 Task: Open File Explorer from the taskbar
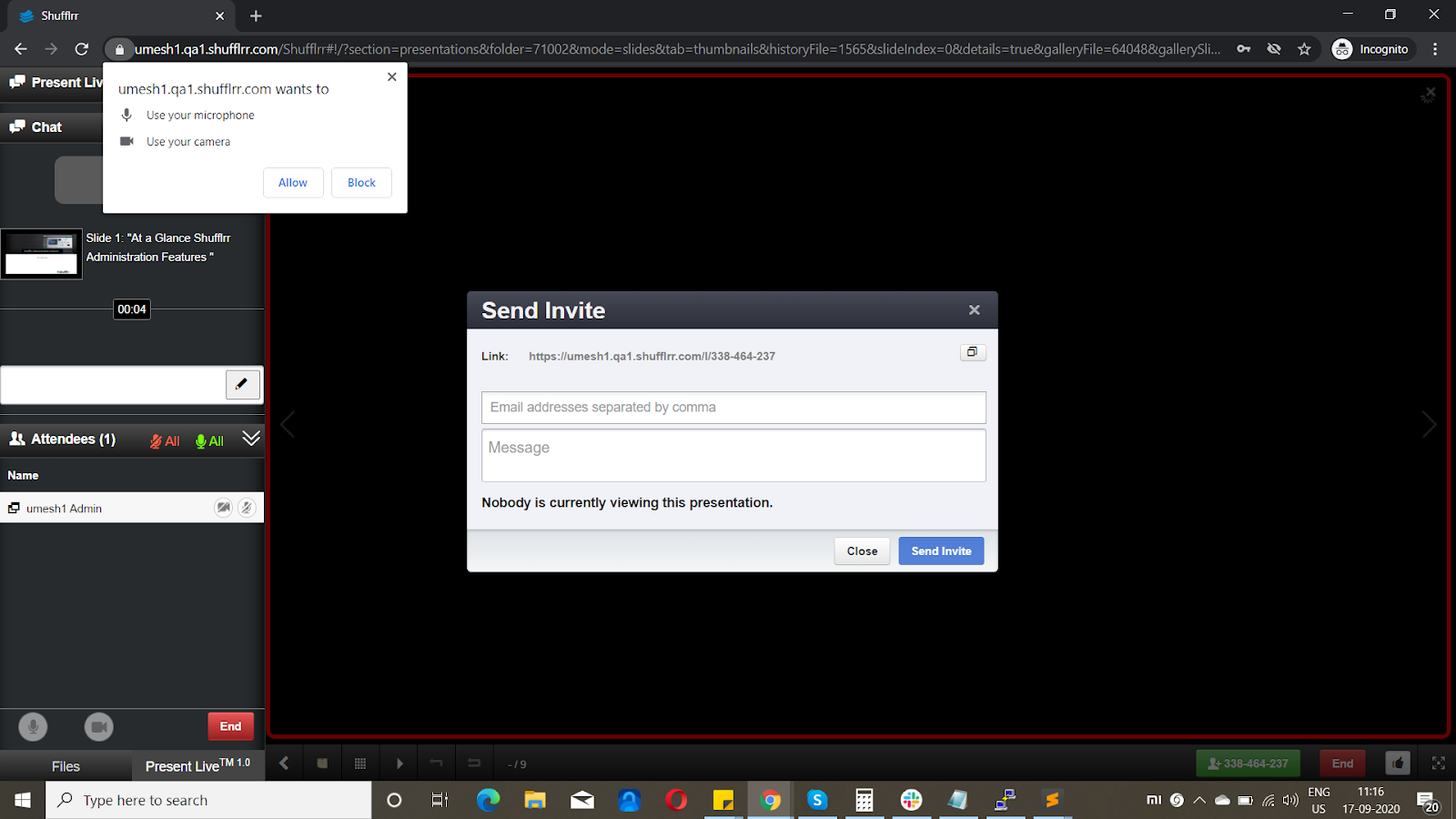click(x=535, y=800)
